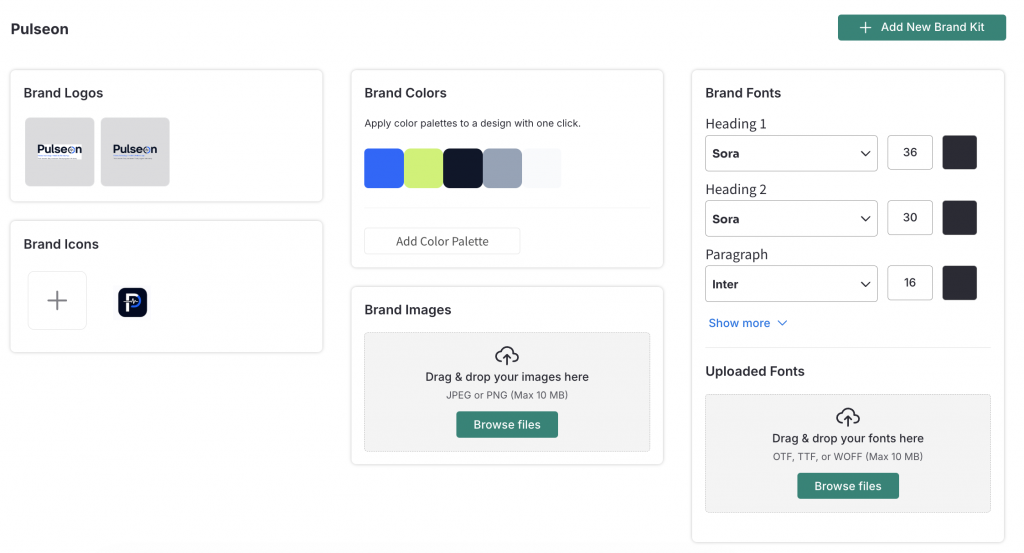This screenshot has width=1024, height=553.
Task: Click the Heading 2 label
Action: pos(736,189)
